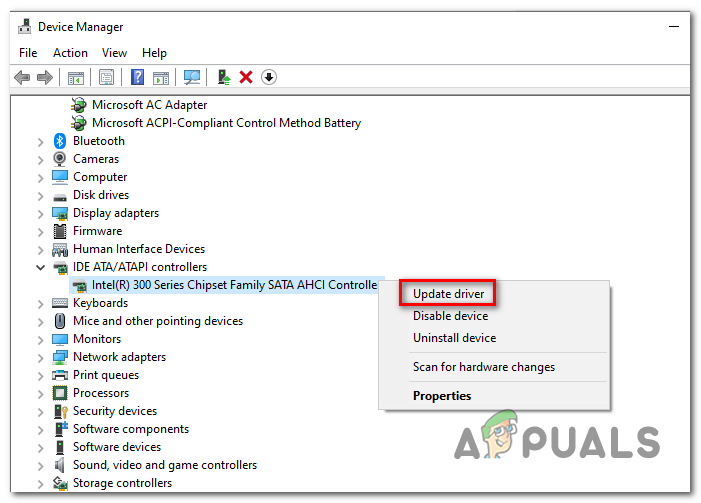This screenshot has height=503, width=701.
Task: Click the Mice and other pointing devices icon
Action: coord(59,321)
